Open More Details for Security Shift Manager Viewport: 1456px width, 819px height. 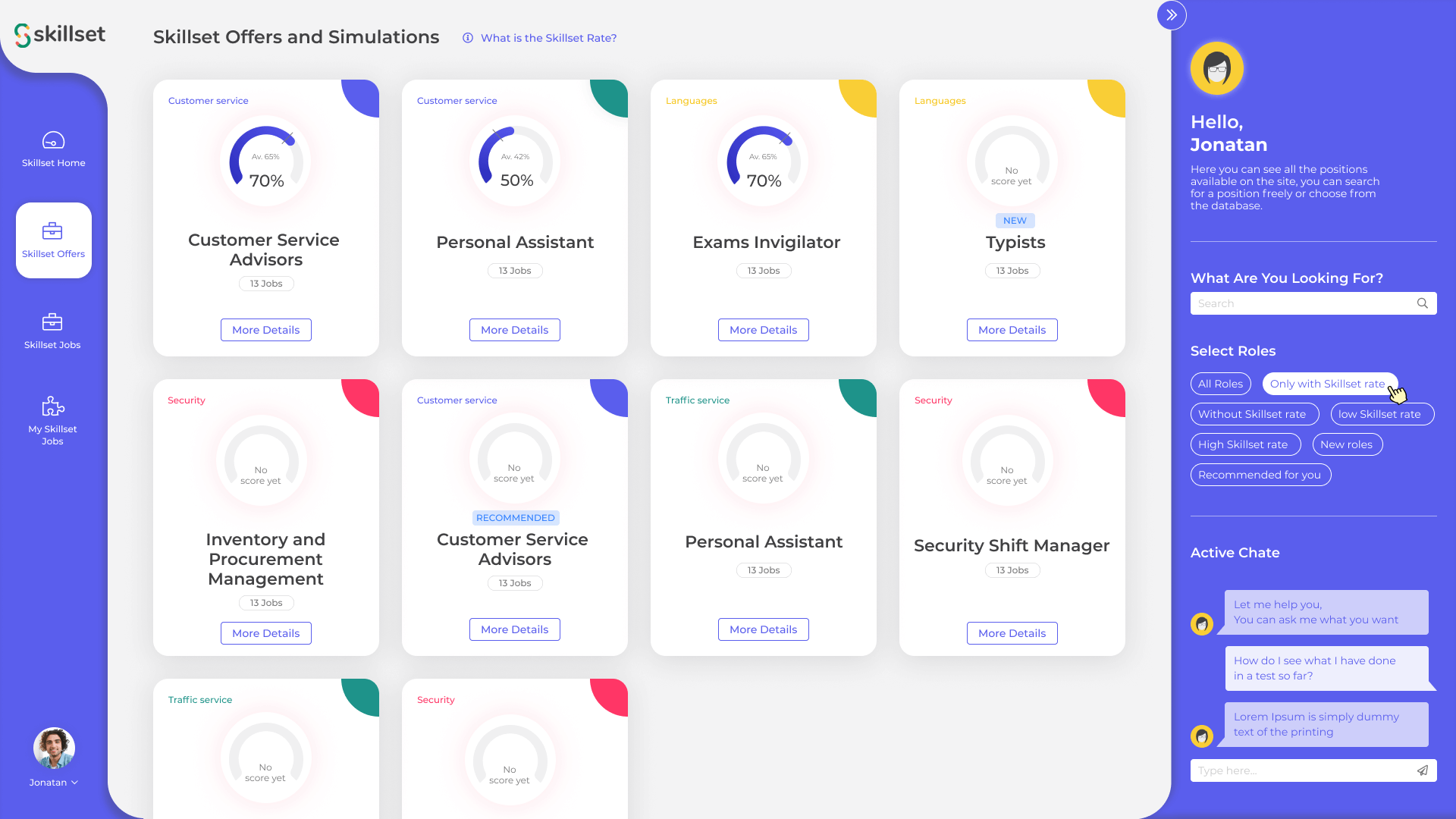click(1012, 633)
